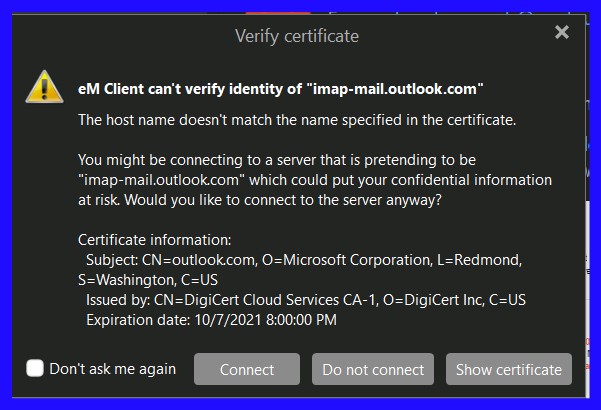This screenshot has width=601, height=410.
Task: Click the Subject CN=outlook.com line
Action: [x=304, y=260]
